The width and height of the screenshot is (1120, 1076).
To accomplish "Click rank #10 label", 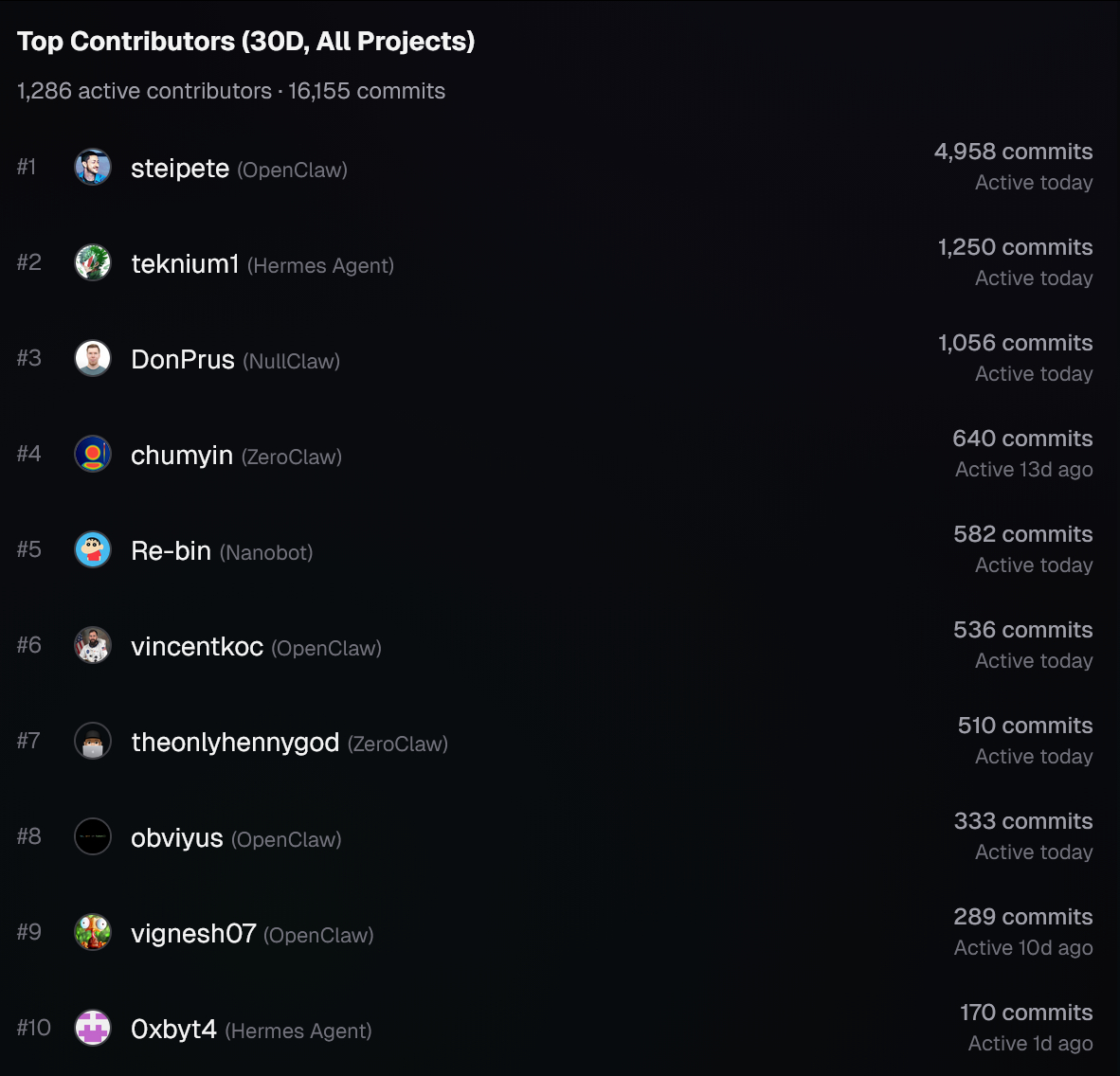I will pos(34,1028).
